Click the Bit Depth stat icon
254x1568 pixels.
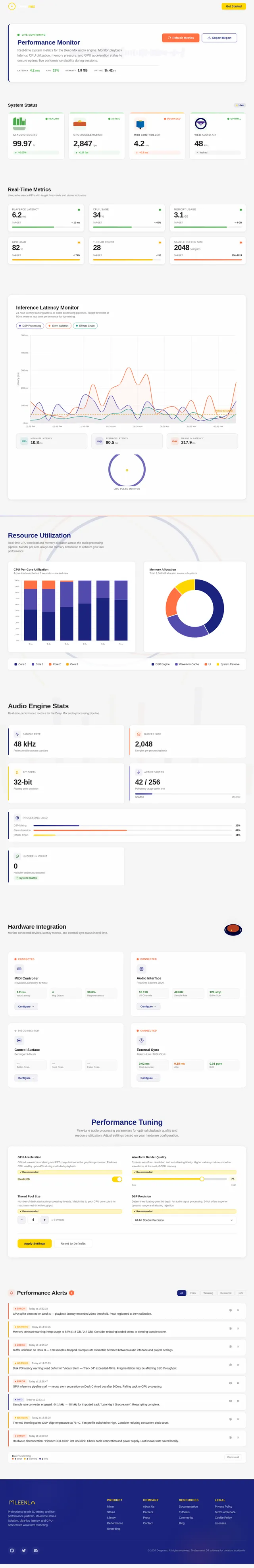tap(17, 772)
